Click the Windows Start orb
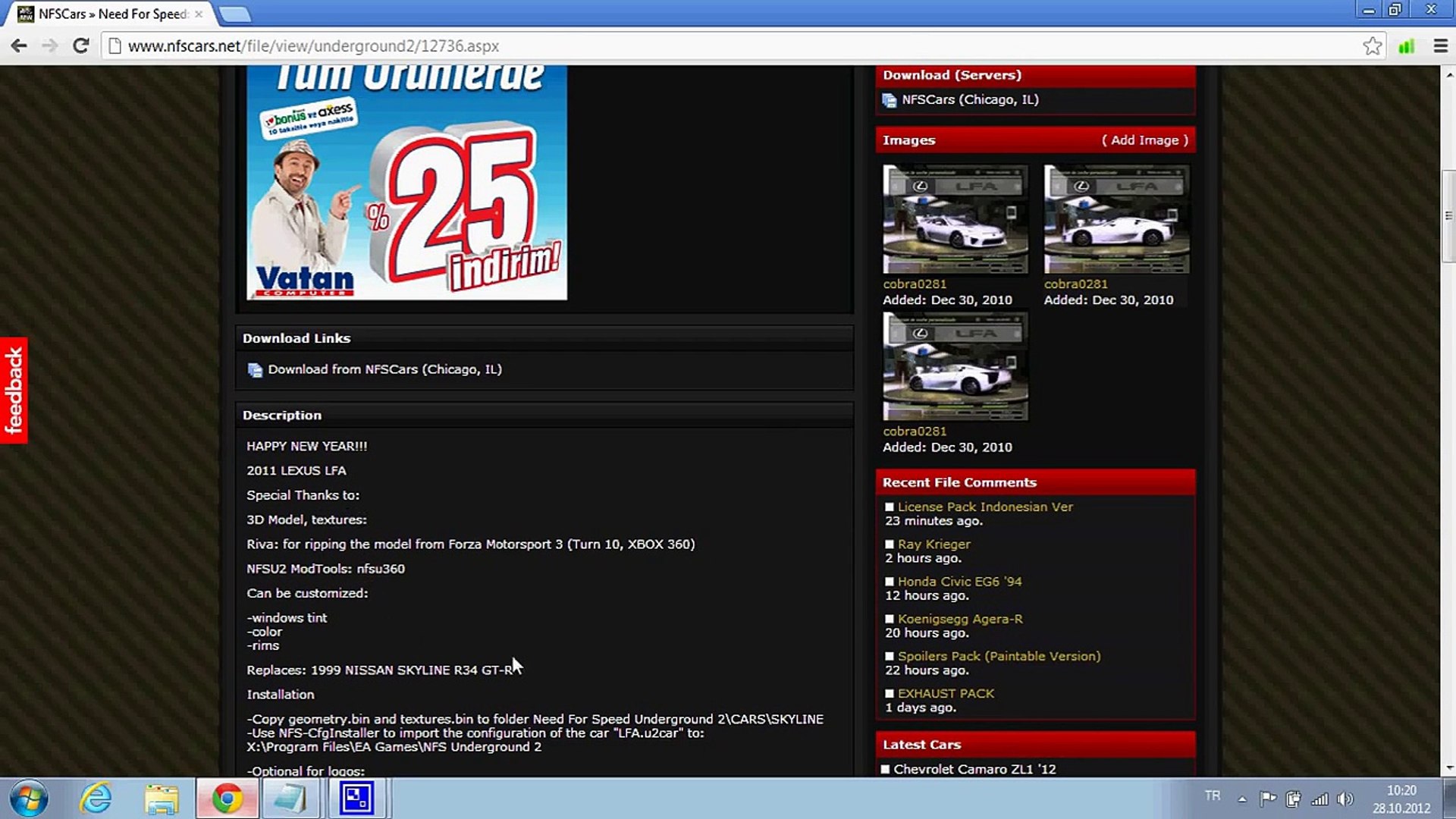 29,799
